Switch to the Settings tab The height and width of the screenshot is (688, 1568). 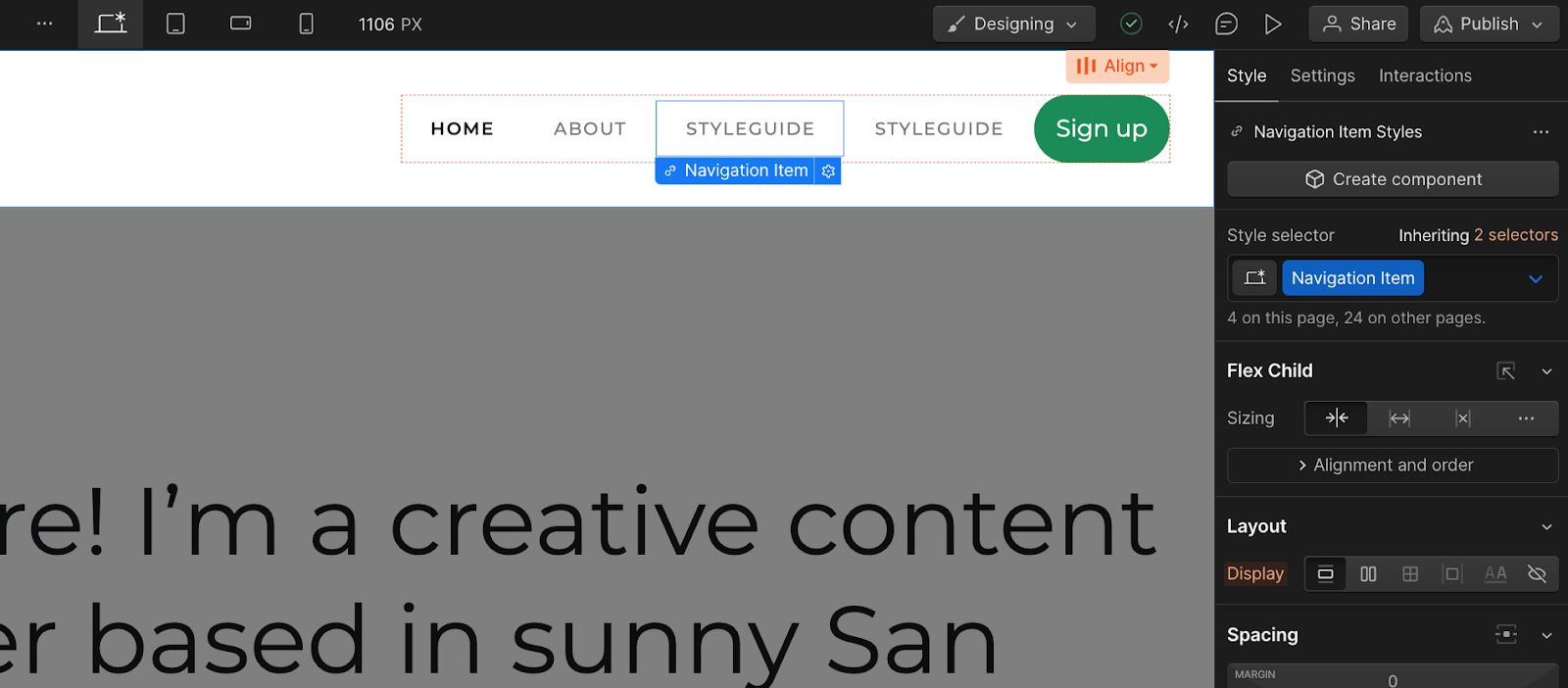tap(1322, 75)
